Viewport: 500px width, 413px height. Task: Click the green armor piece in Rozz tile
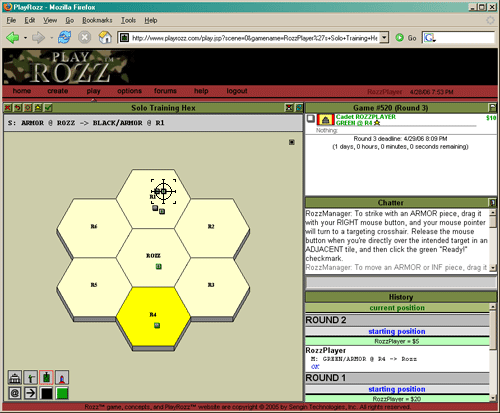159,266
